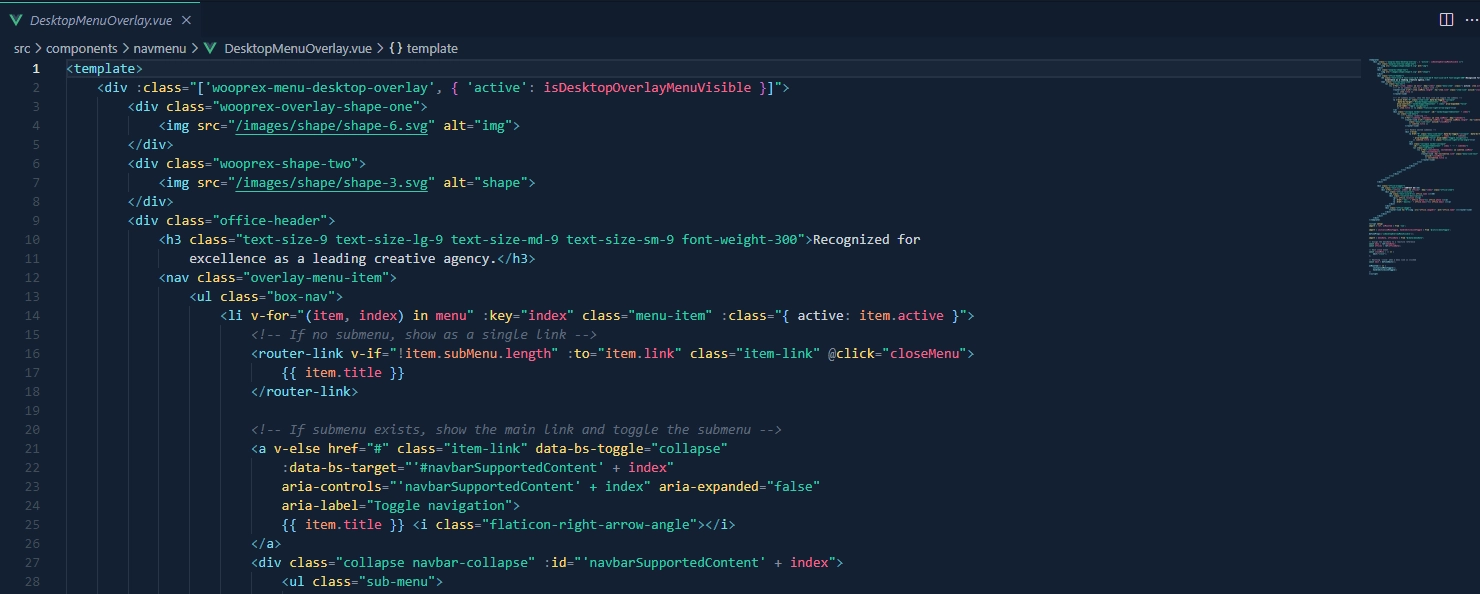Viewport: 1480px width, 594px height.
Task: Click line number 1 in the gutter
Action: point(36,69)
